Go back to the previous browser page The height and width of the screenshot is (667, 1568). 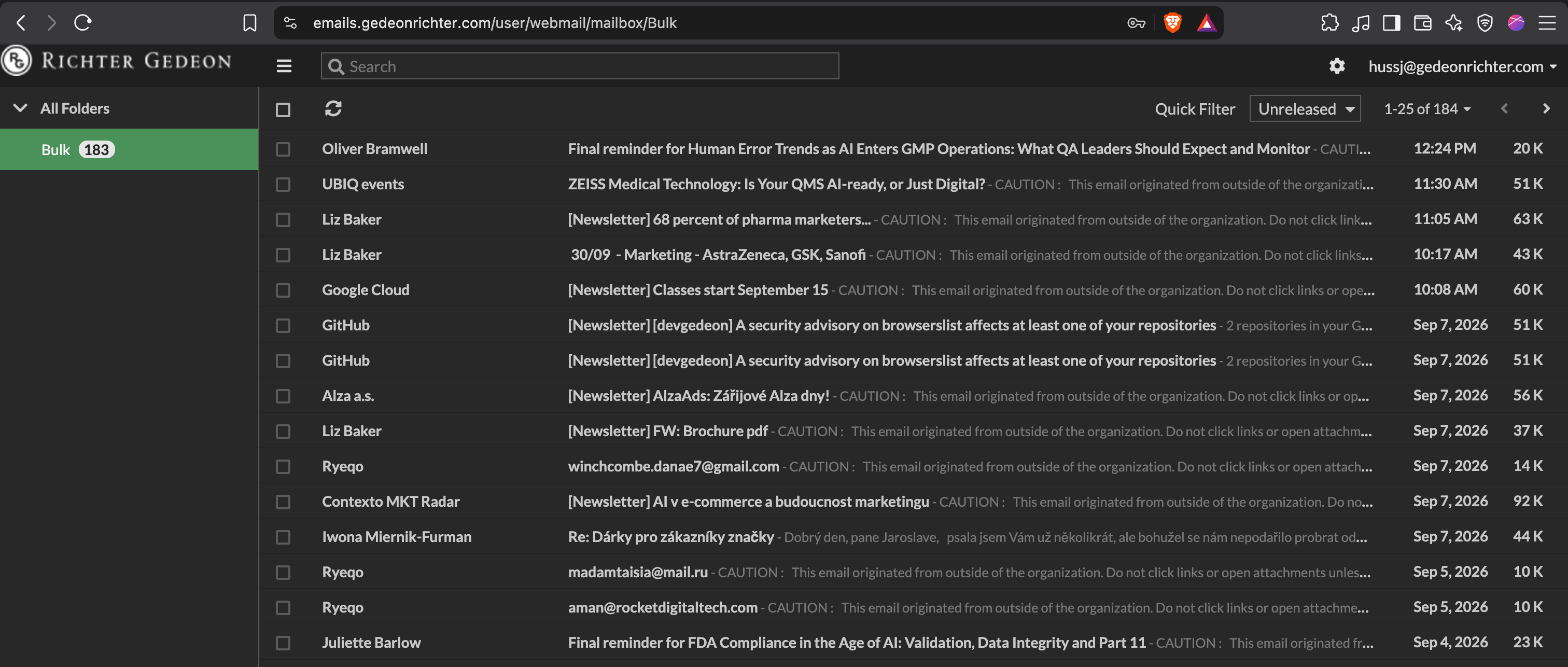tap(21, 22)
